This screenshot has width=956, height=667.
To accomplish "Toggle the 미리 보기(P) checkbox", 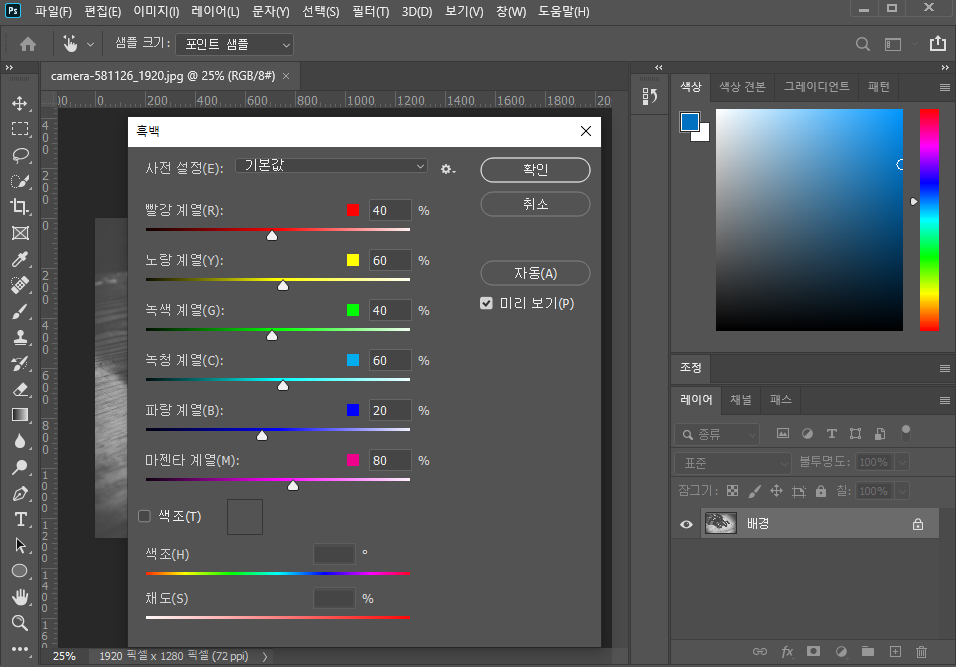I will click(486, 303).
